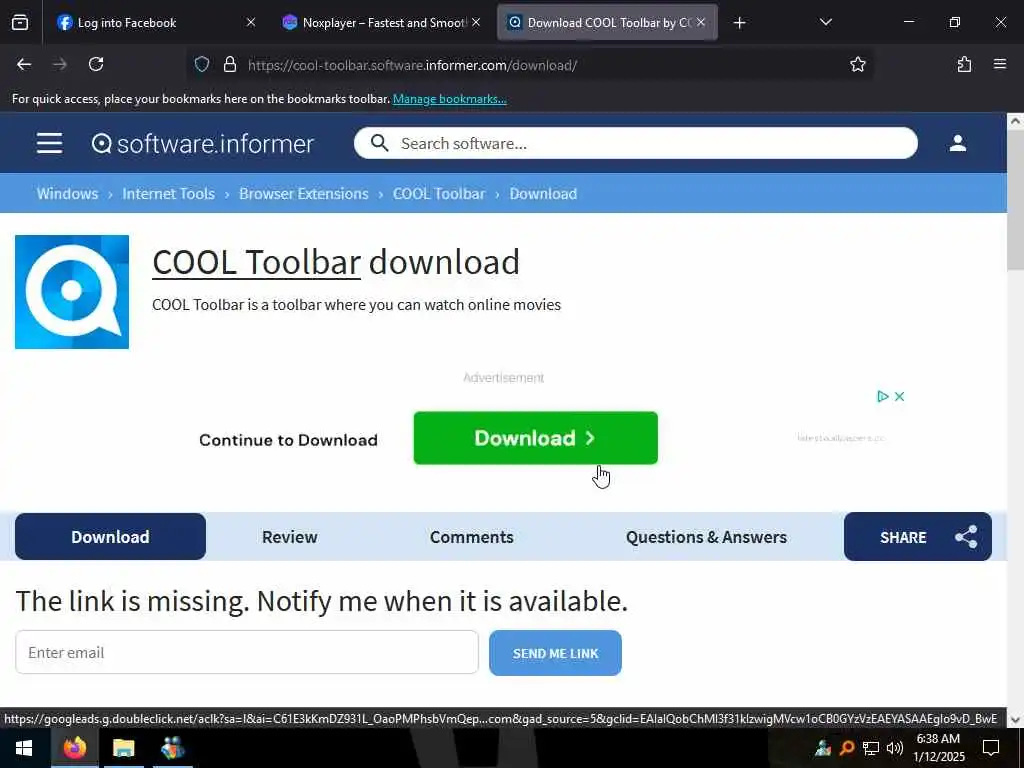Close the Log into Facebook tab
The image size is (1024, 768).
(x=251, y=23)
